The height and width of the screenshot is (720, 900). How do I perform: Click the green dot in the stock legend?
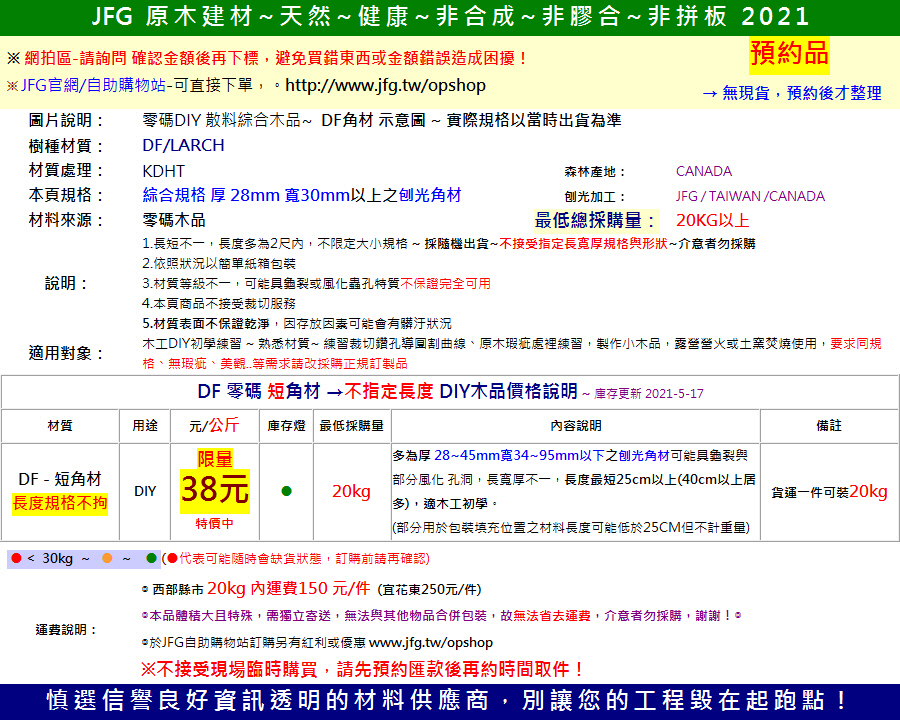(152, 558)
